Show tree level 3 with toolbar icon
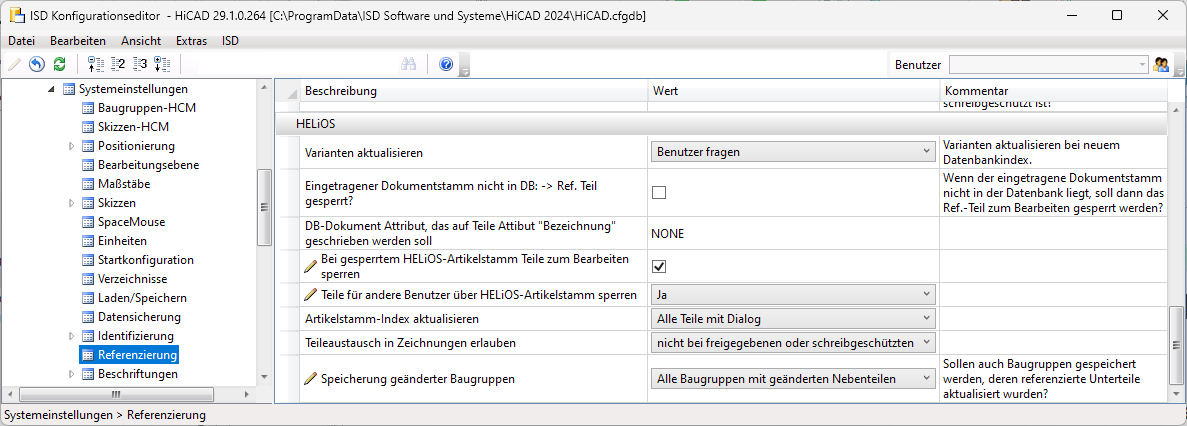The height and width of the screenshot is (426, 1187). pyautogui.click(x=140, y=64)
